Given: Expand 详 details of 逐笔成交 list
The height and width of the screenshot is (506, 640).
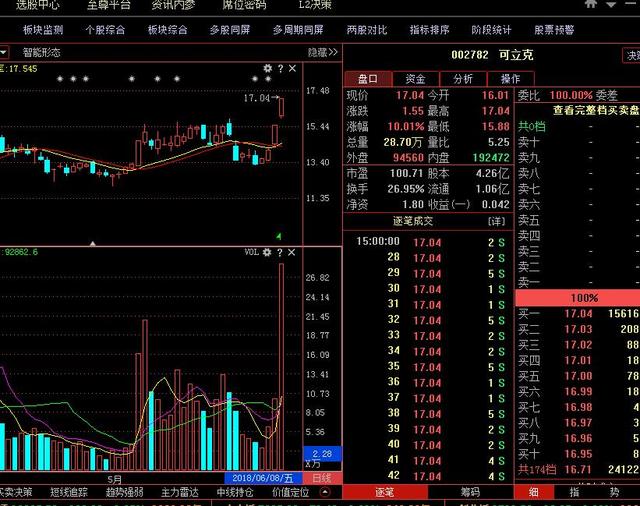Looking at the screenshot, I should 496,220.
